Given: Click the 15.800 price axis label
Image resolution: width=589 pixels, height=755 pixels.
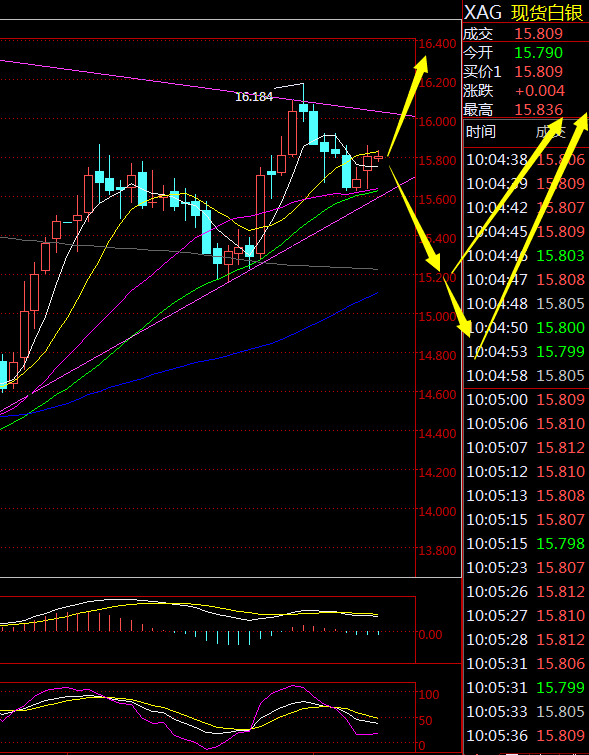Looking at the screenshot, I should (437, 160).
